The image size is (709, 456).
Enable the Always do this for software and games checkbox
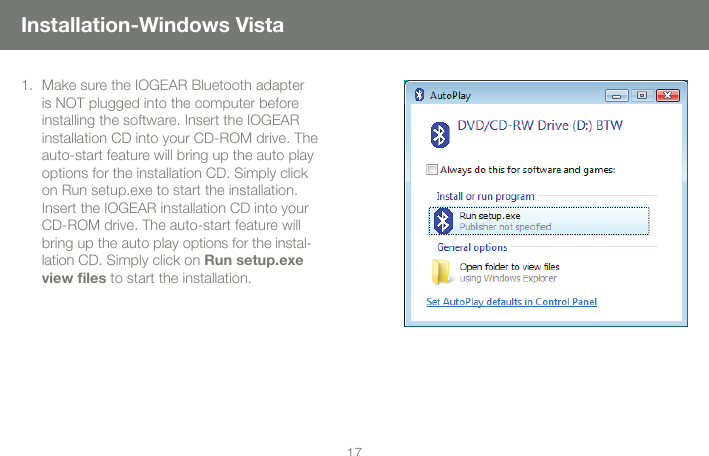click(432, 170)
